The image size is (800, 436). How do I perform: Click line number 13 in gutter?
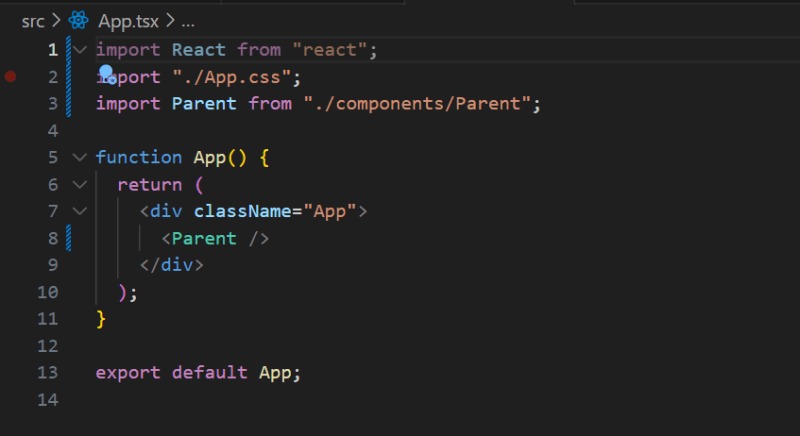pos(48,372)
